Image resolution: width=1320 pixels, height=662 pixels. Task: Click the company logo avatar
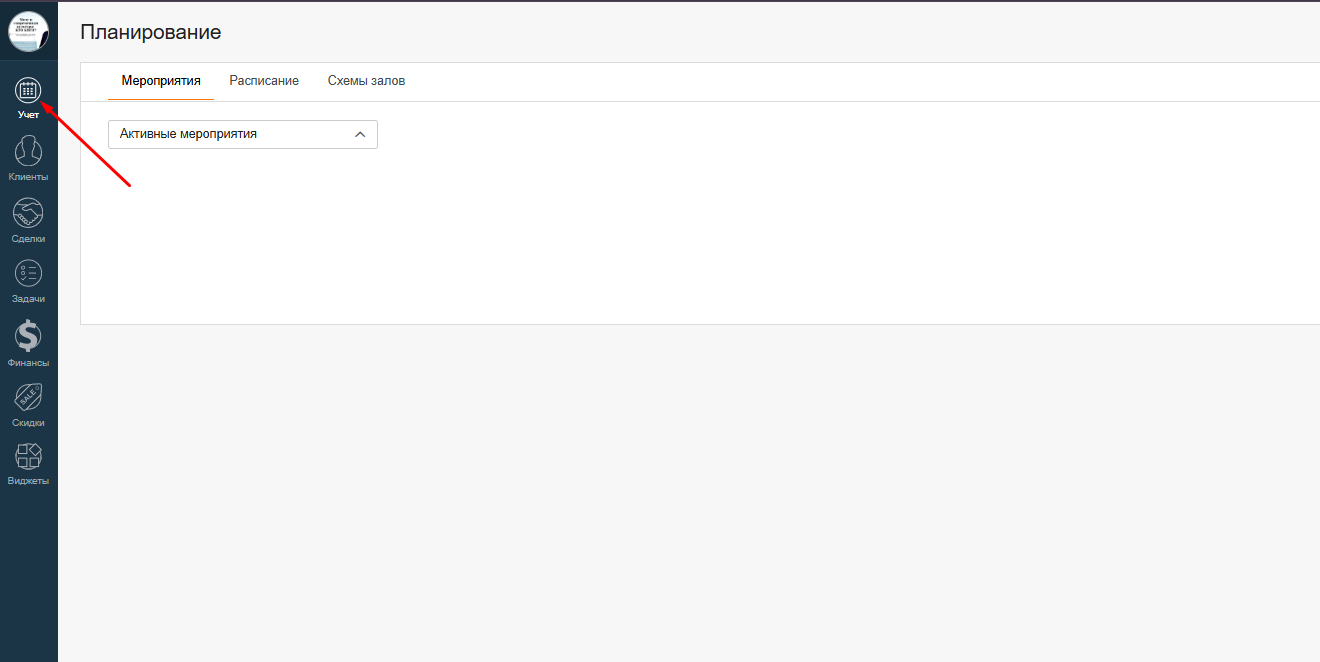click(x=28, y=31)
